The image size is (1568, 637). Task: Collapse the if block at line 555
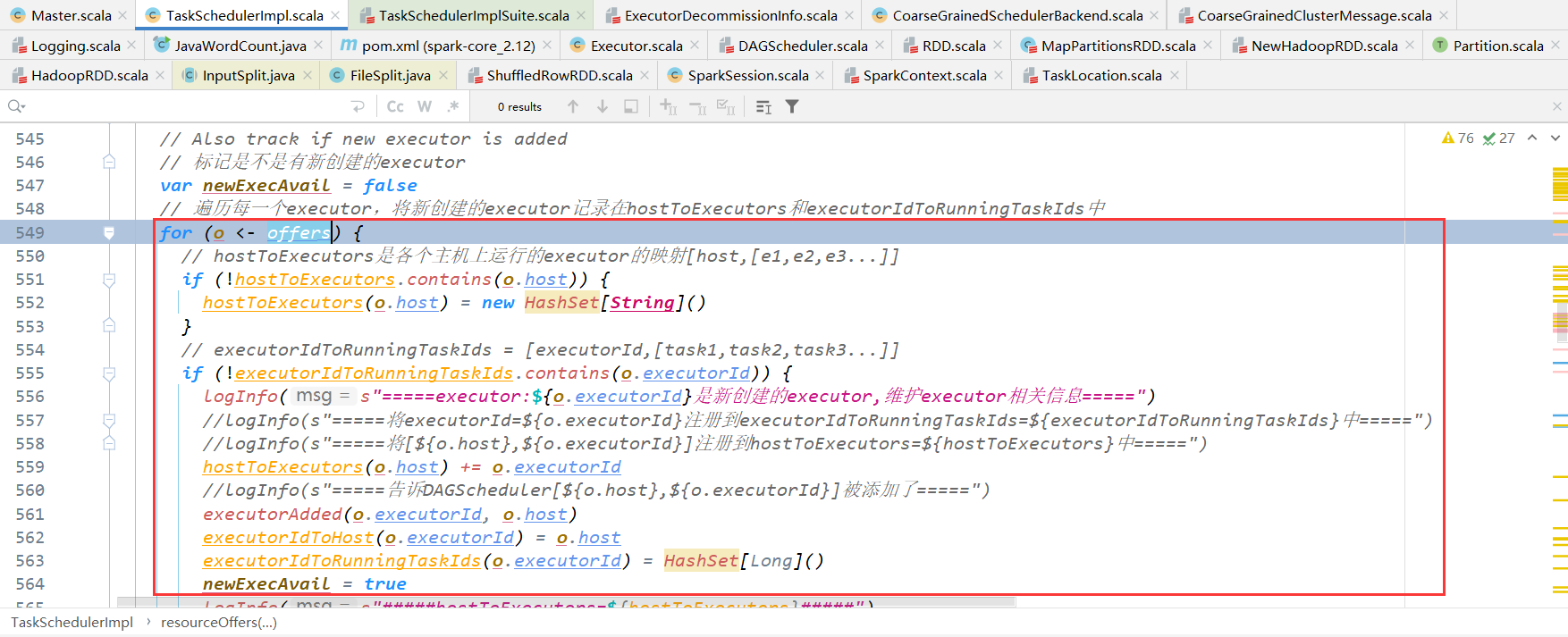(109, 373)
